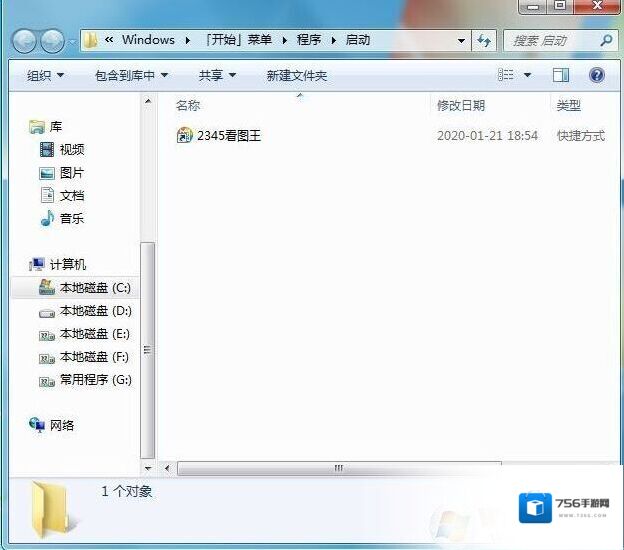Toggle the preview pane icon
The height and width of the screenshot is (550, 624).
[x=561, y=75]
